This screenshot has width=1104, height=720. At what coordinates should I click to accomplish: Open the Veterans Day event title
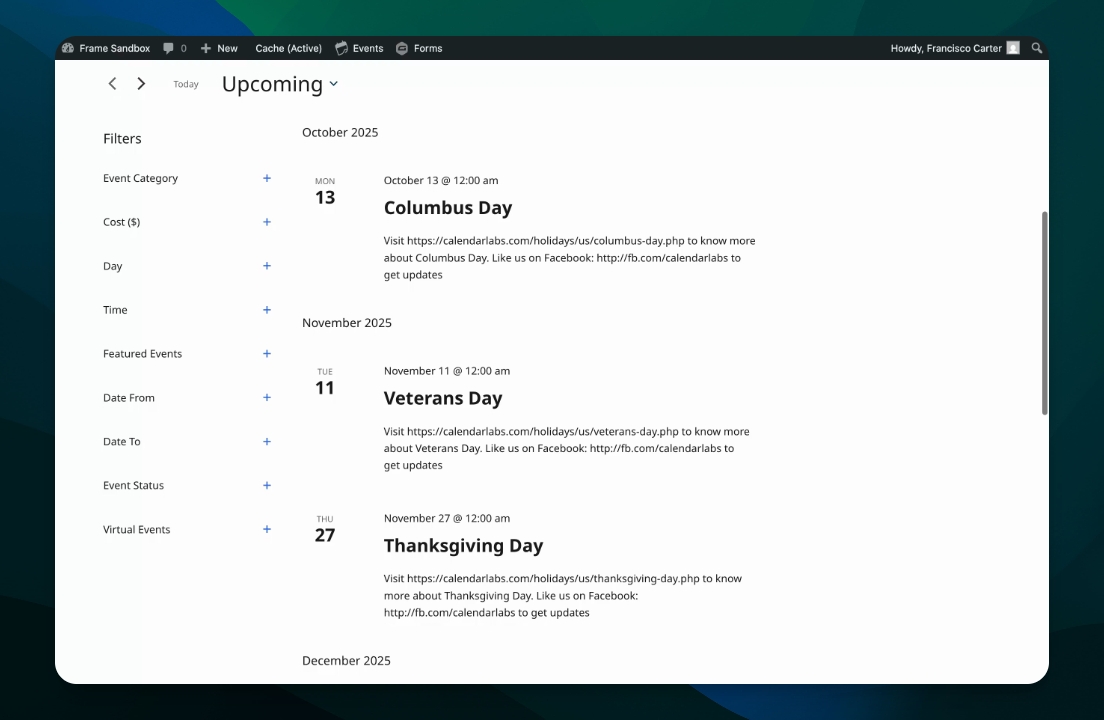[443, 398]
